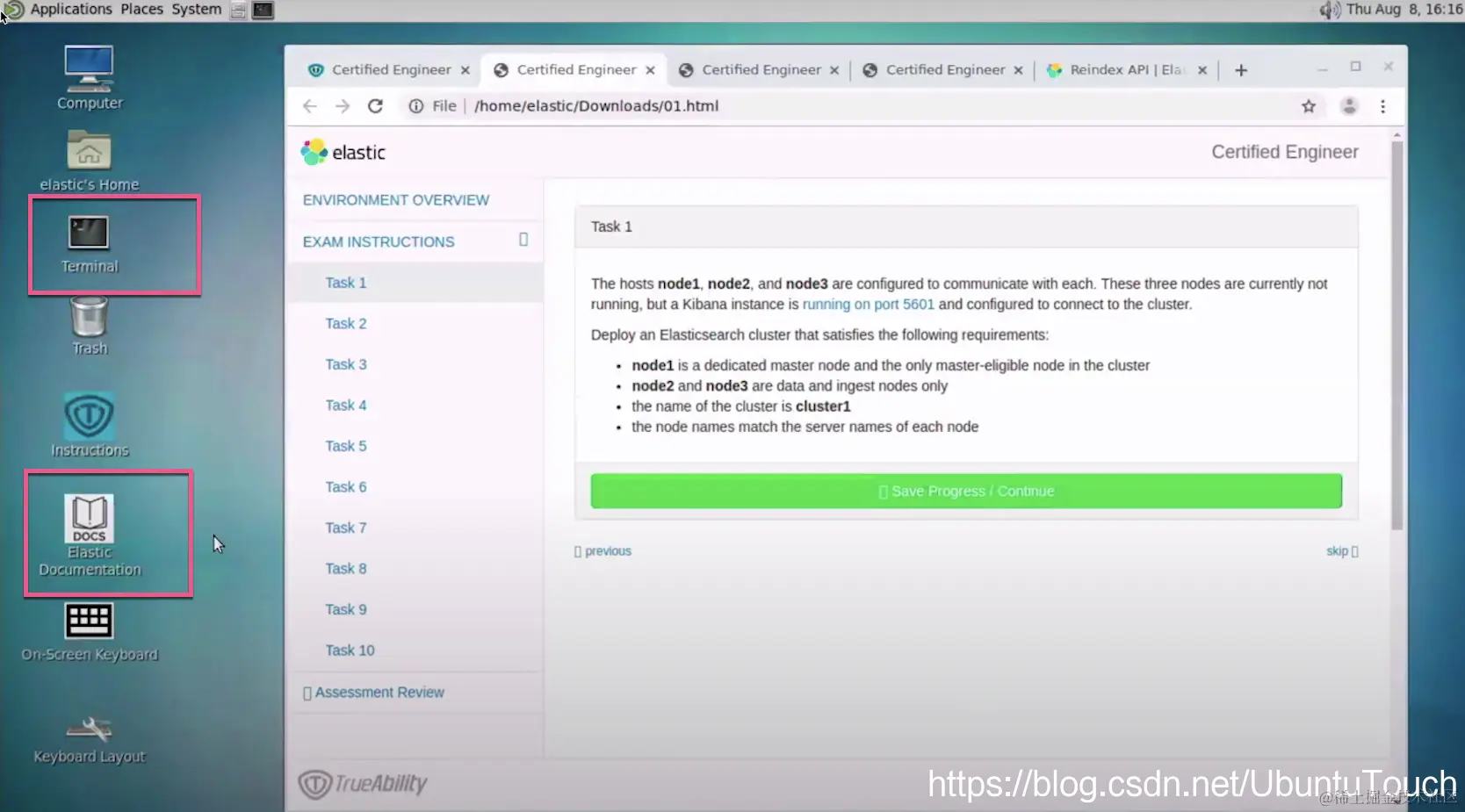Click the browser forward arrow
The width and height of the screenshot is (1465, 812).
click(343, 106)
